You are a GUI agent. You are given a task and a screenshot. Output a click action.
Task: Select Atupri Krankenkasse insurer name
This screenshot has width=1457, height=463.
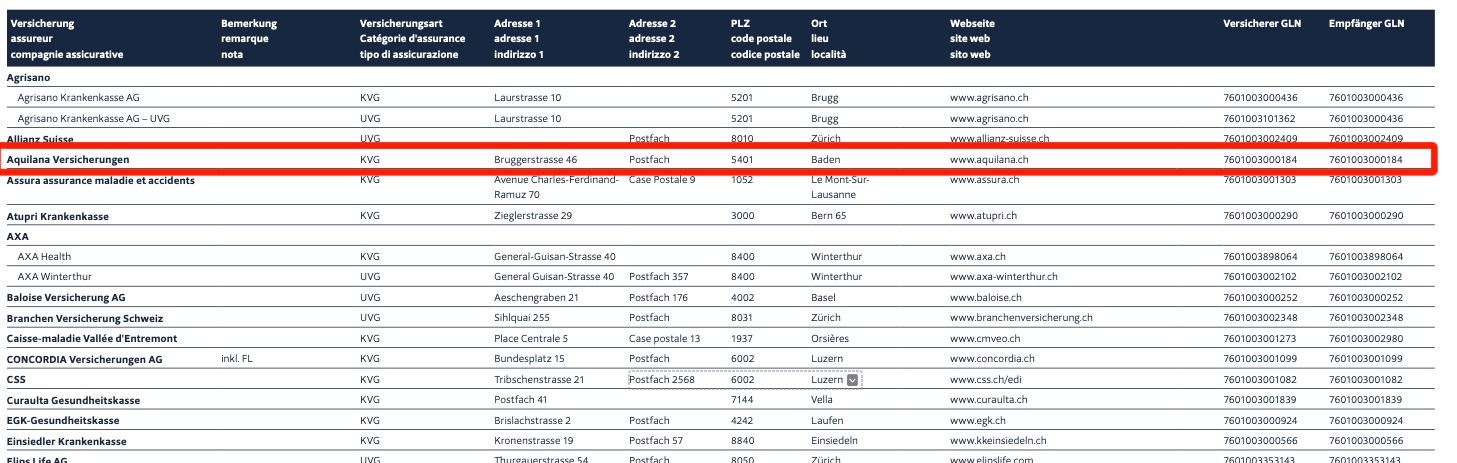tap(58, 216)
